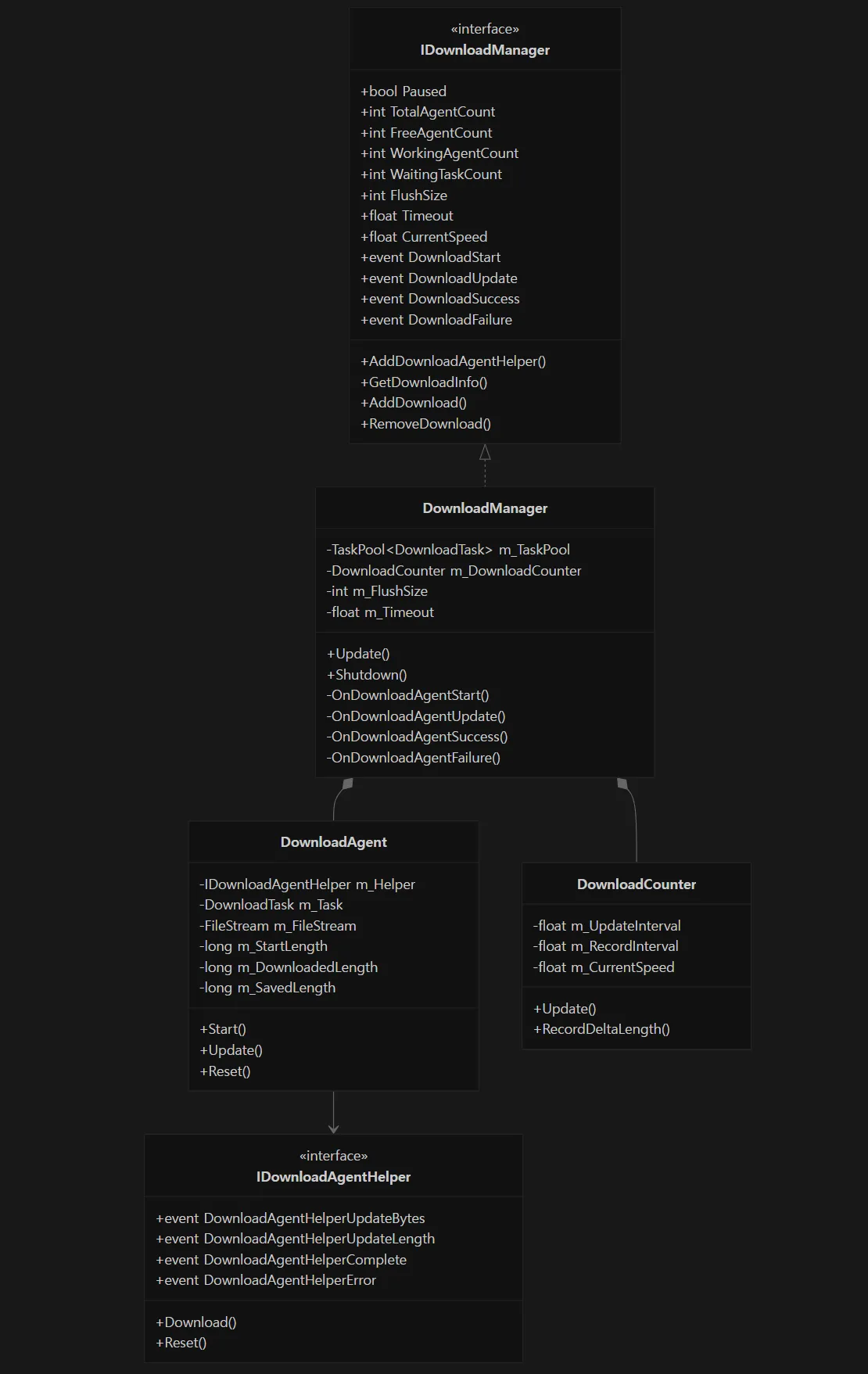Viewport: 868px width, 1374px height.
Task: Select the DownloadCounter class title
Action: click(637, 884)
